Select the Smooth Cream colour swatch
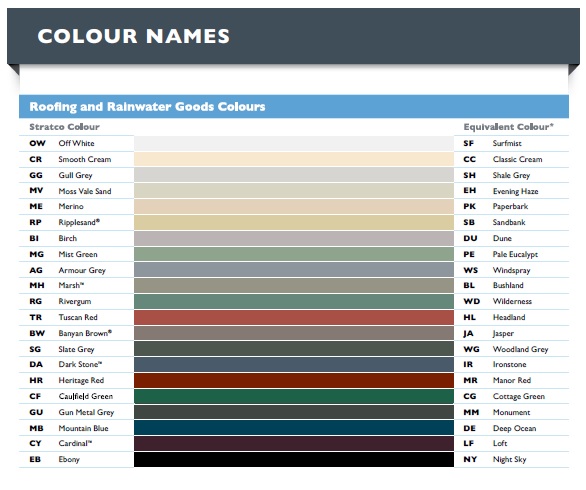Screen dimensions: 586x490 pyautogui.click(x=294, y=159)
